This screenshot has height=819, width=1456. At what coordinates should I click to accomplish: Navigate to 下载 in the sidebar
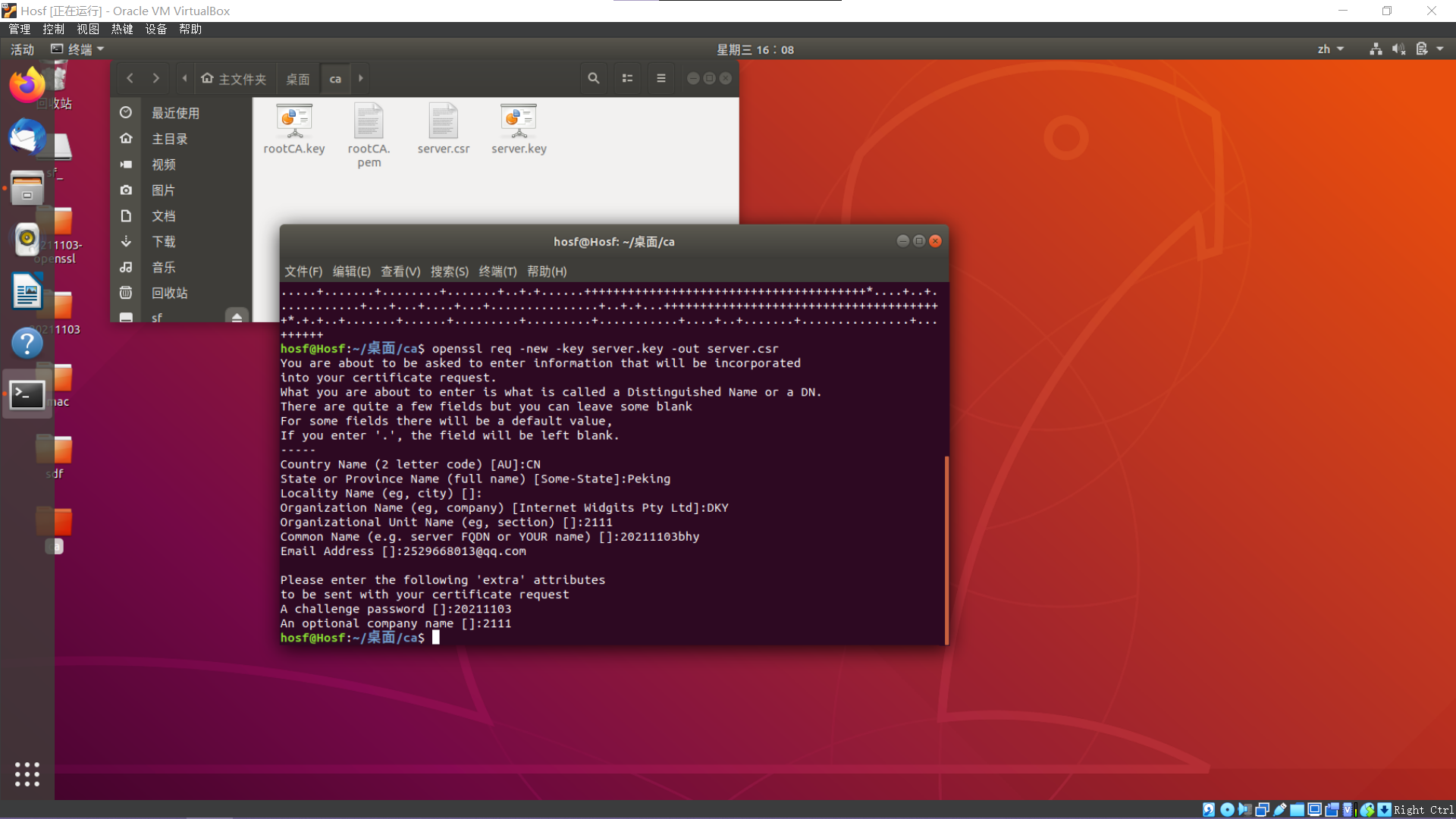point(164,242)
